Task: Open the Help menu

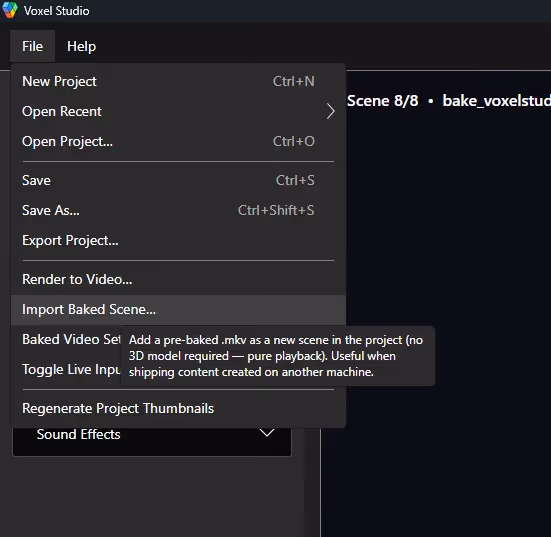Action: coord(82,46)
